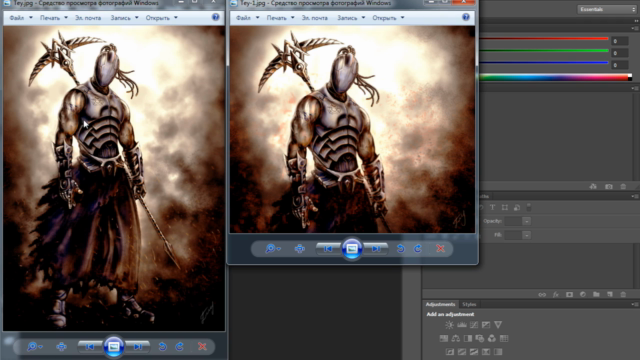This screenshot has height=360, width=640.
Task: Create a new layer group
Action: pos(596,294)
